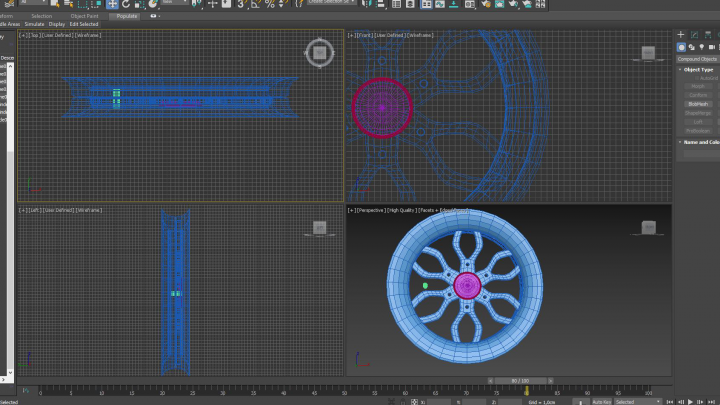Open the Layer Explorer toggle
720x405 pixels.
pos(410,4)
